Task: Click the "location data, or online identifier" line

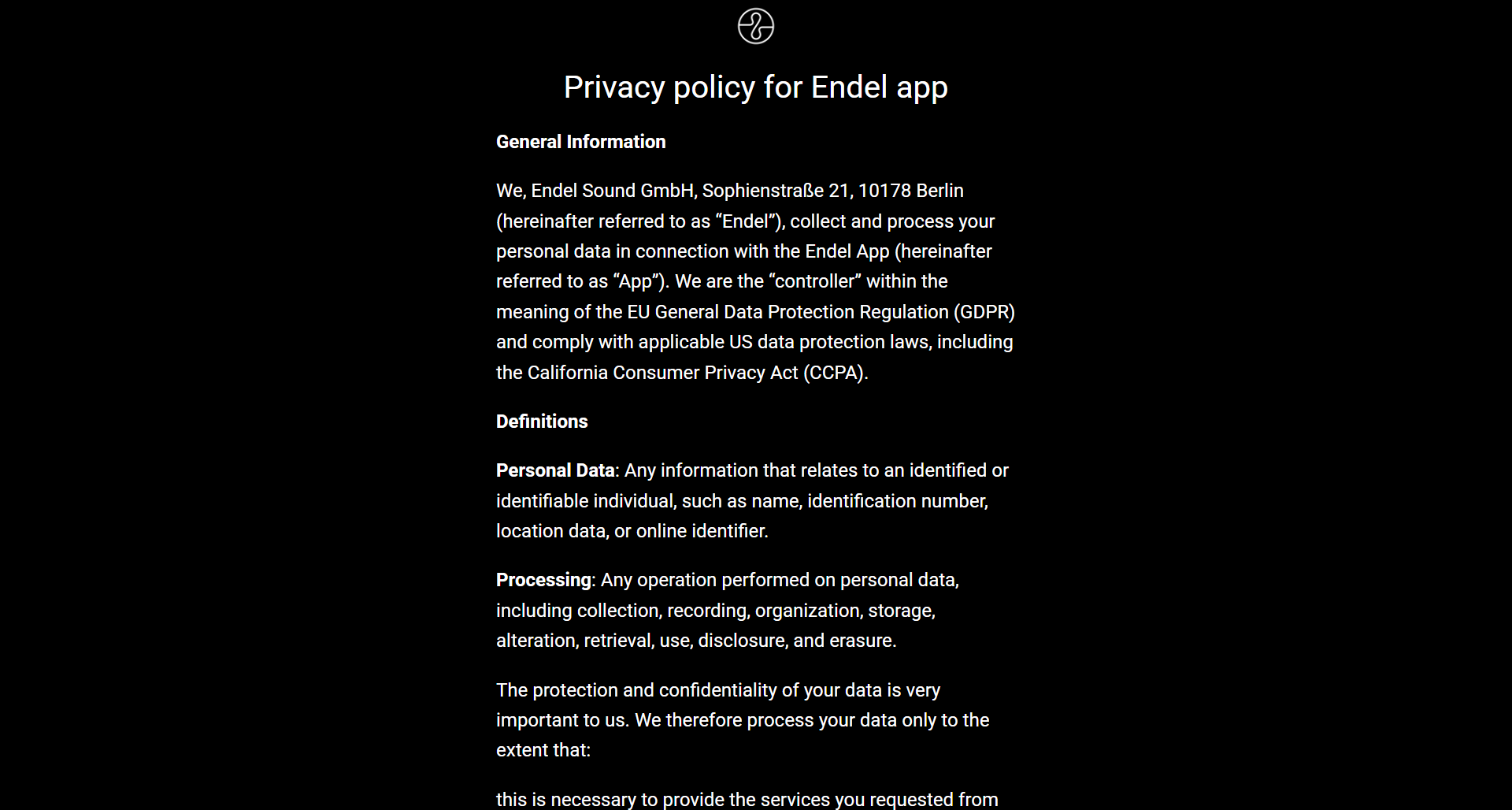Action: click(x=632, y=531)
